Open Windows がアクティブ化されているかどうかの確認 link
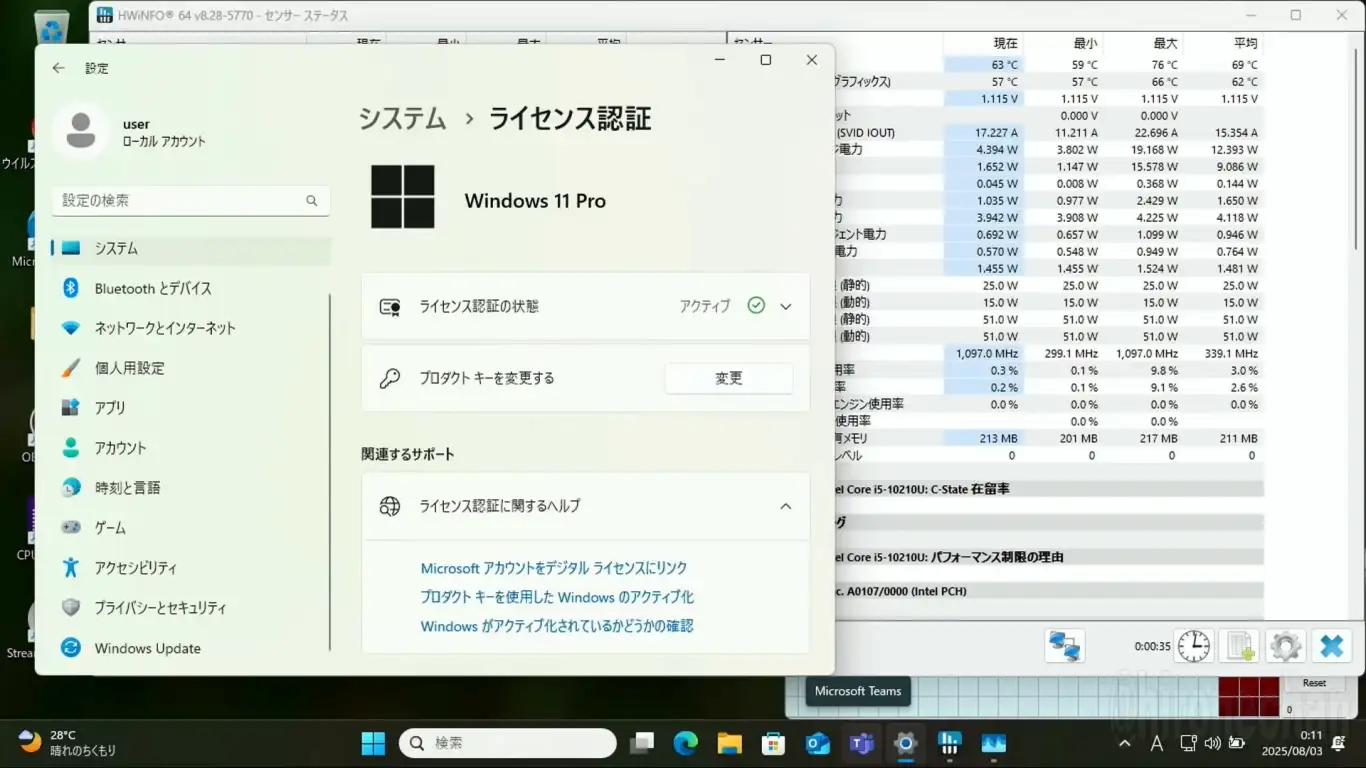Screen dimensions: 1366x768 pos(557,626)
